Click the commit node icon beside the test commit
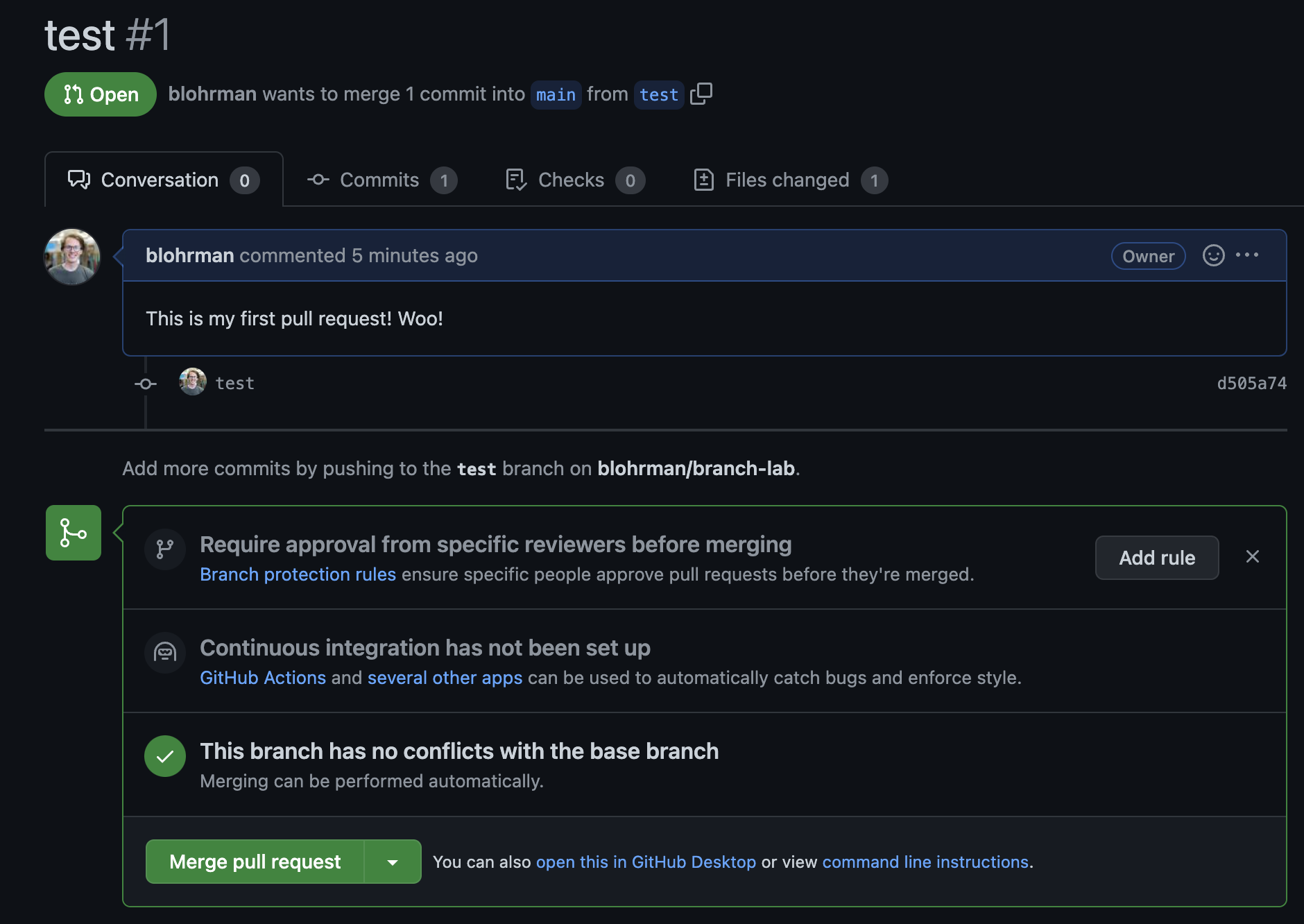Viewport: 1304px width, 924px height. 145,383
